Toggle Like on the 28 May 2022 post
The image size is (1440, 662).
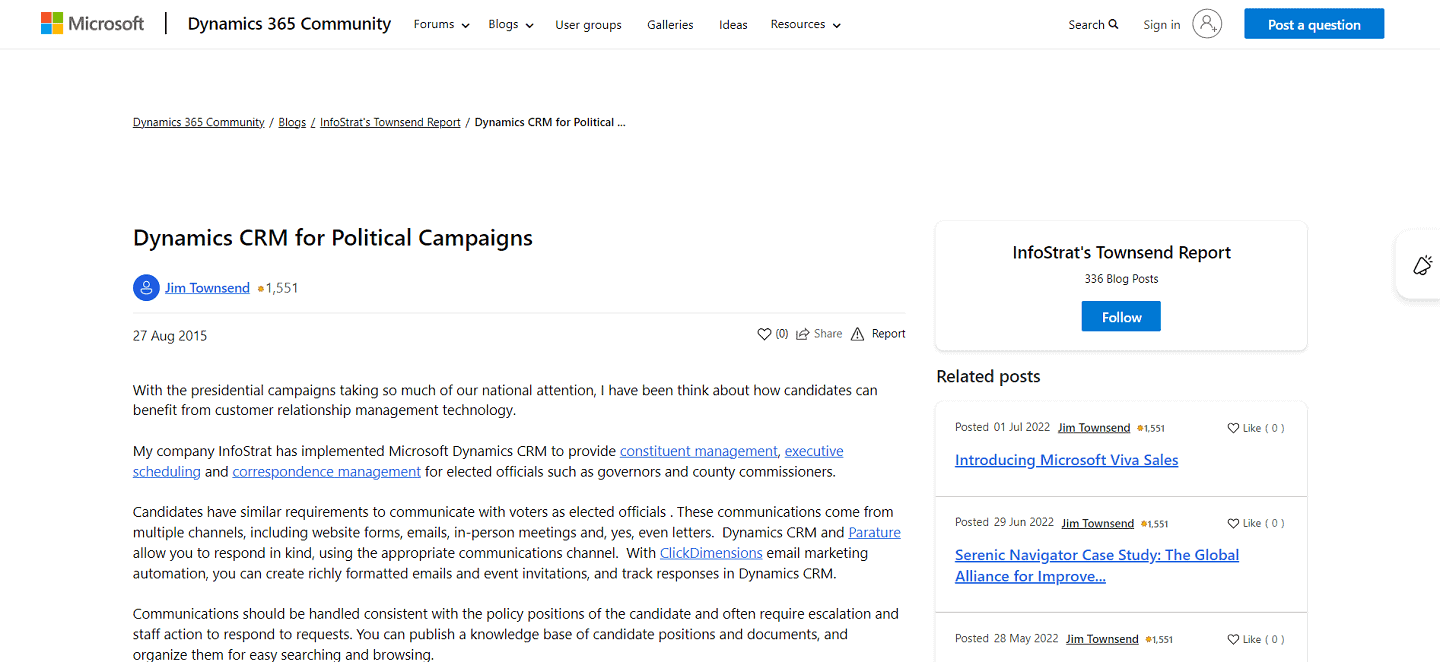point(1255,639)
